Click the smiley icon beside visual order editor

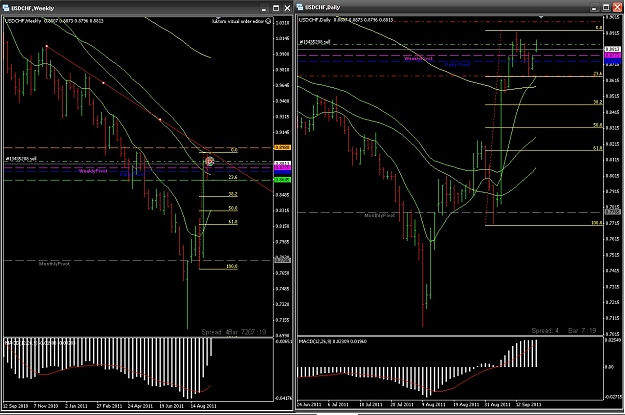pyautogui.click(x=268, y=21)
